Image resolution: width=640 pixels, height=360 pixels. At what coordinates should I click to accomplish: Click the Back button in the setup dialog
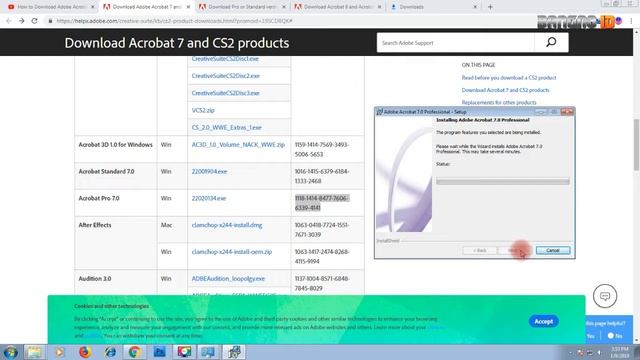[480, 250]
